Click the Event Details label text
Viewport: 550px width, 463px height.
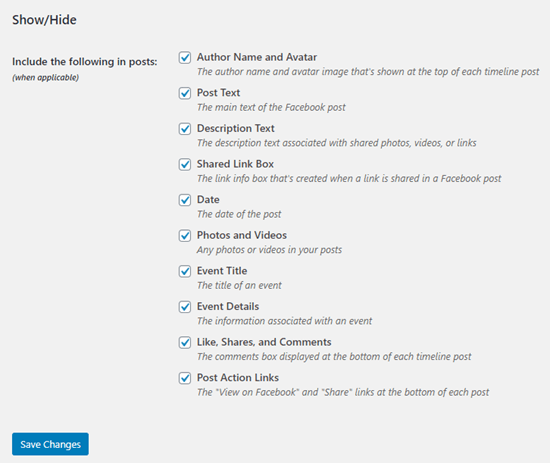tap(228, 307)
